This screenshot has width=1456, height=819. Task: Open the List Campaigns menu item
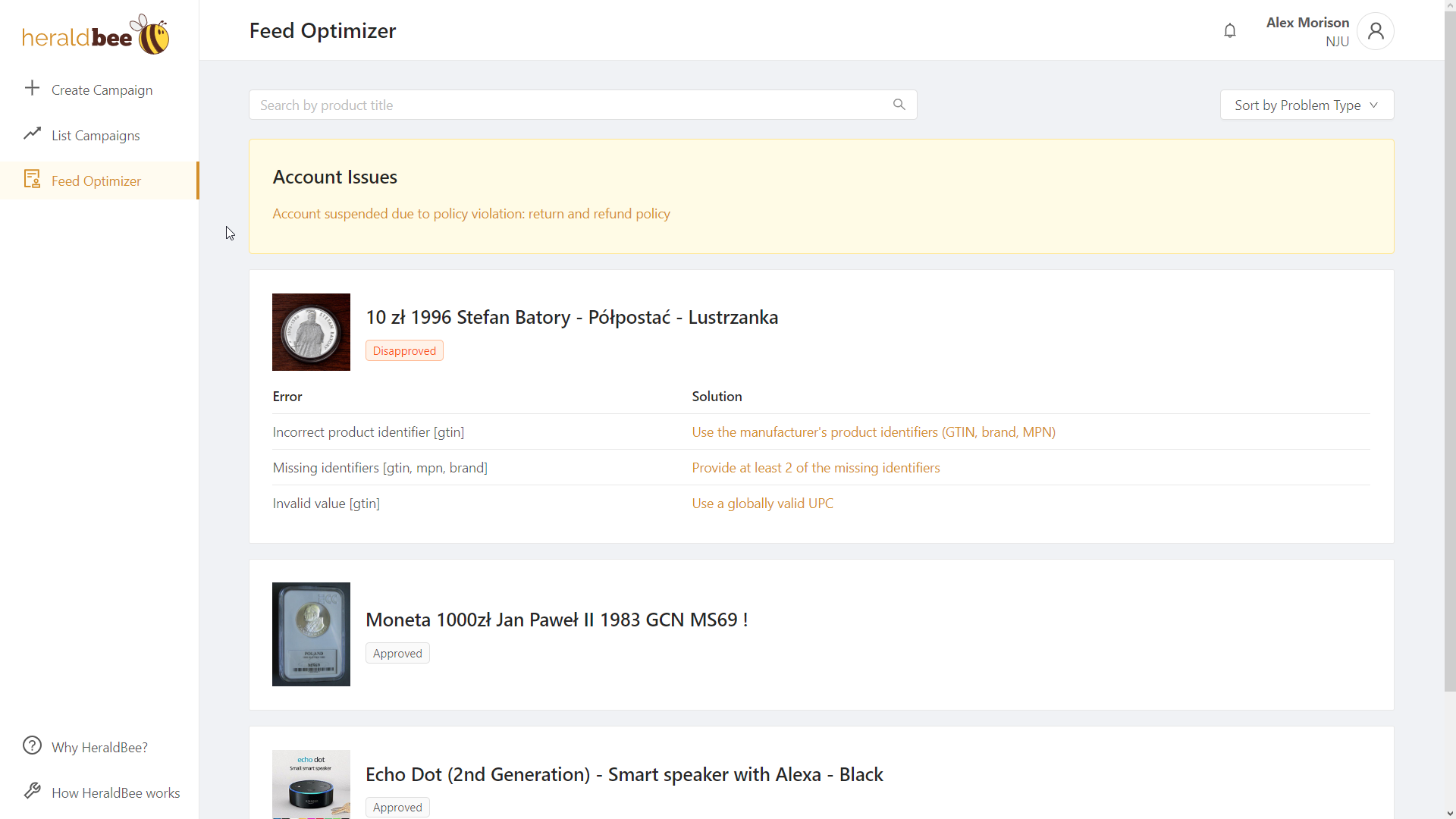[x=96, y=136]
